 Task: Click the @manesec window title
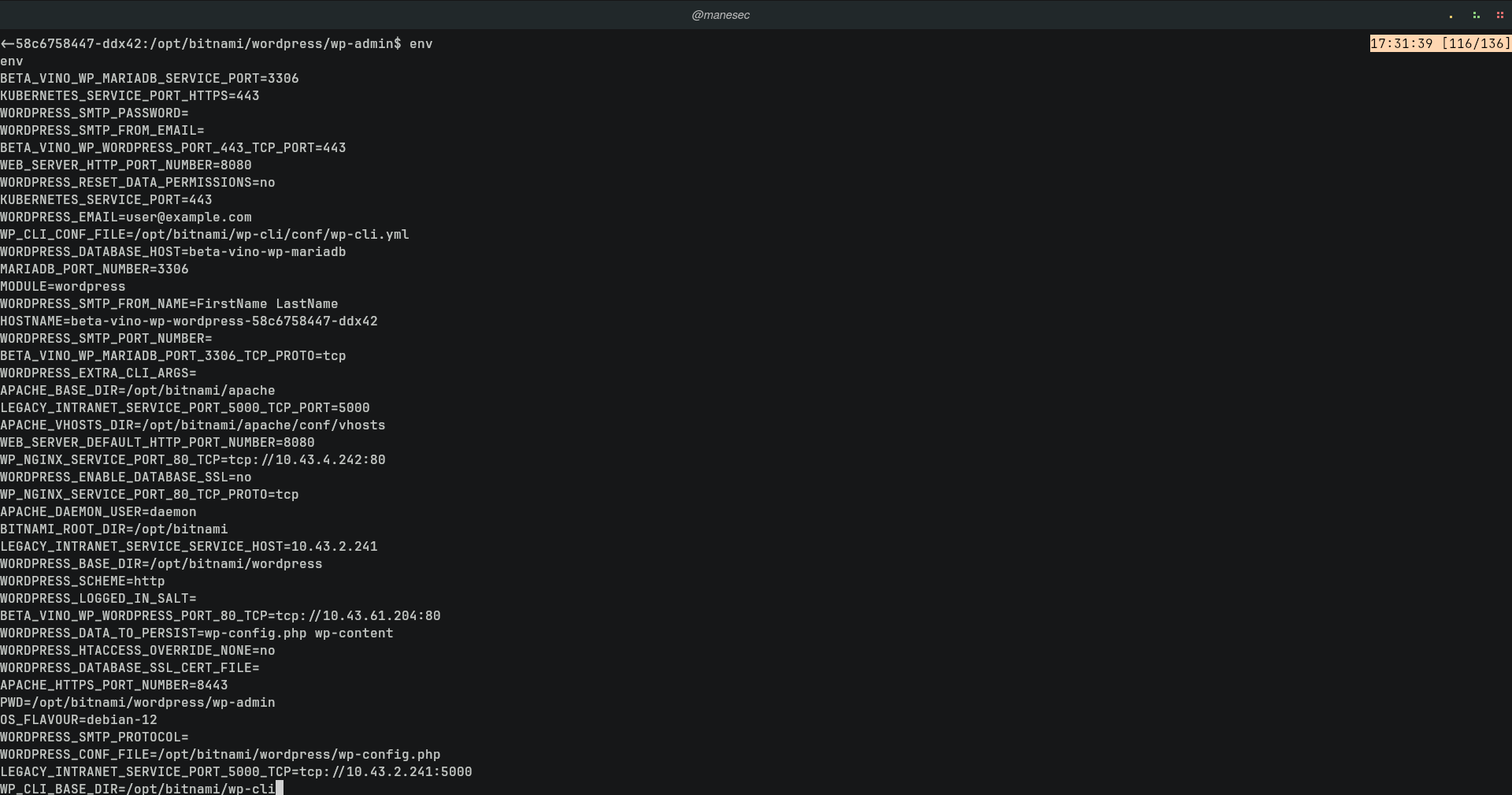click(720, 15)
